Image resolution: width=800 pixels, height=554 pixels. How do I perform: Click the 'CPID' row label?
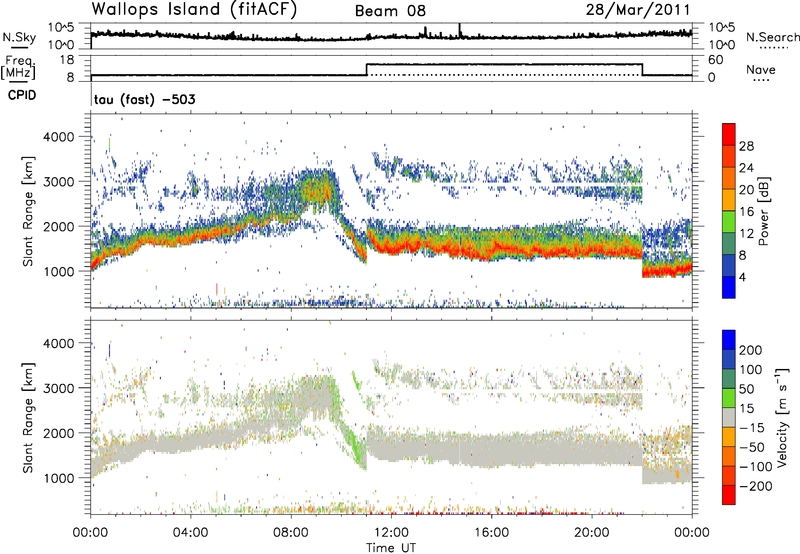[x=22, y=95]
